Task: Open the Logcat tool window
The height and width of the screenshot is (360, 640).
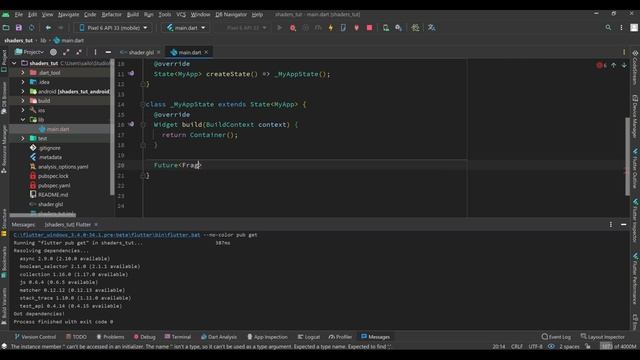Action: (309, 337)
